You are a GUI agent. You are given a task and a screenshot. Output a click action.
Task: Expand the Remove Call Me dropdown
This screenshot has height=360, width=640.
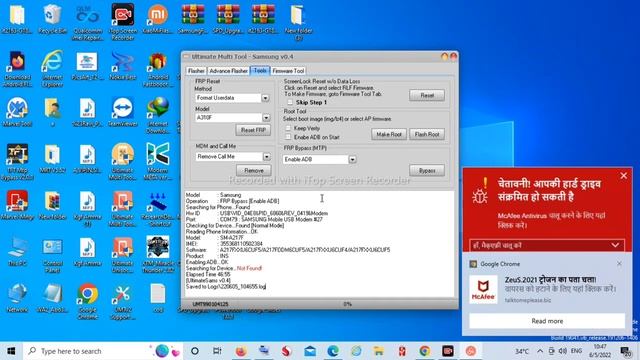(267, 157)
